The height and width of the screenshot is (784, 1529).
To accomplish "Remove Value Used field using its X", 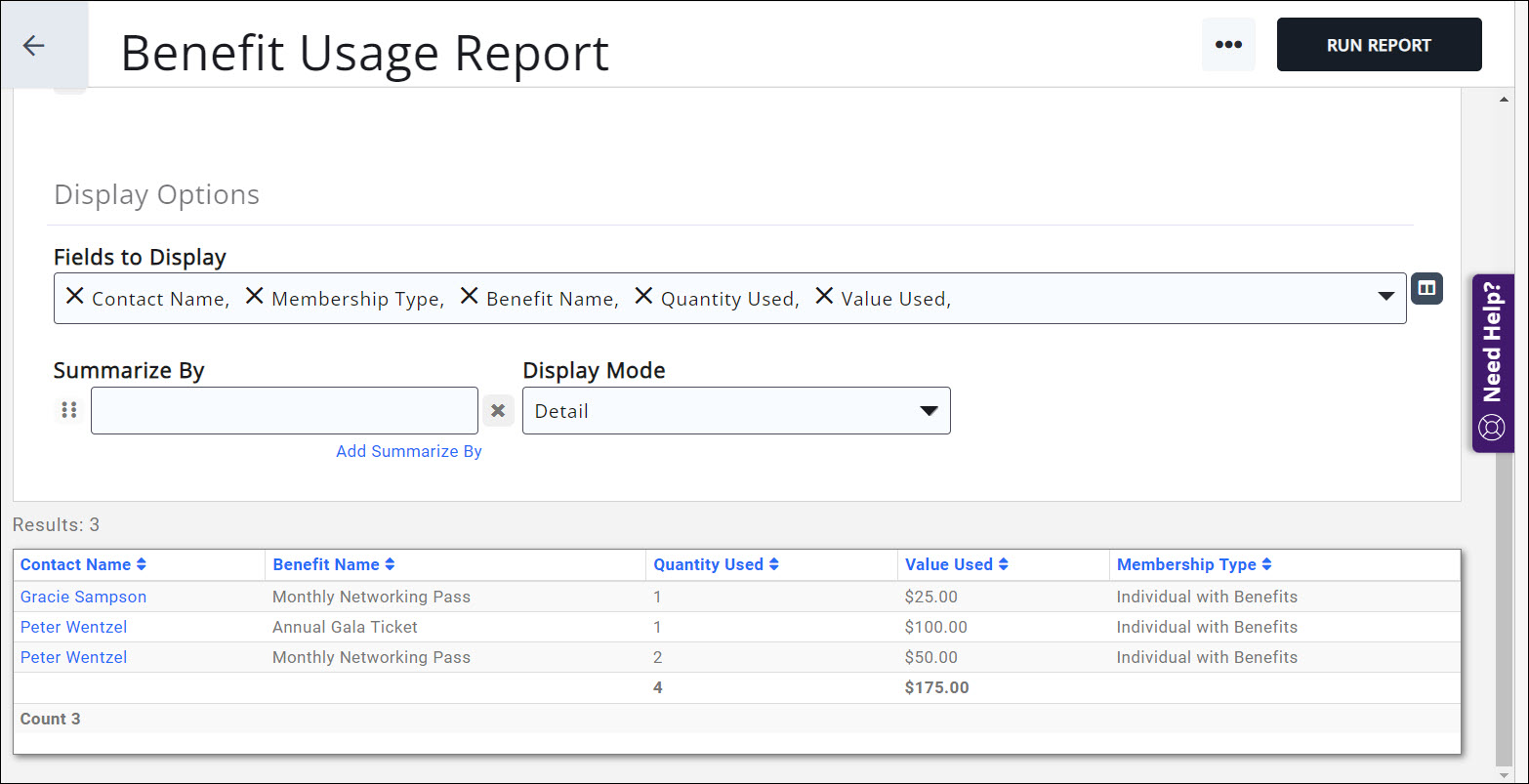I will tap(824, 297).
